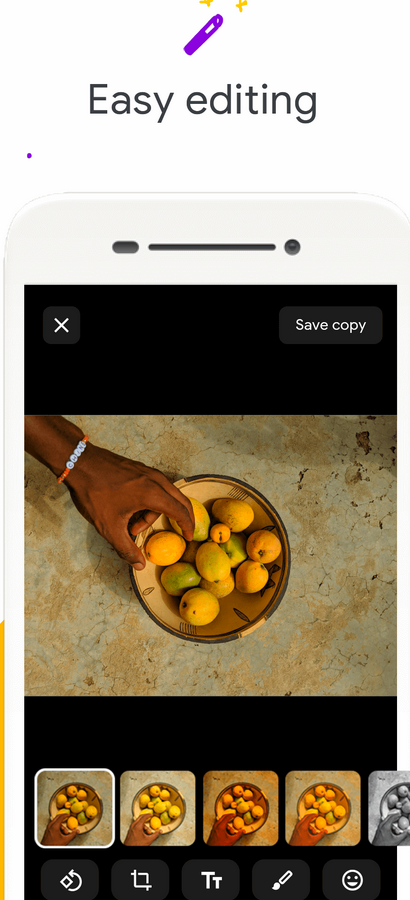The image size is (410, 900).
Task: Click the Easy editing heading
Action: [x=202, y=102]
